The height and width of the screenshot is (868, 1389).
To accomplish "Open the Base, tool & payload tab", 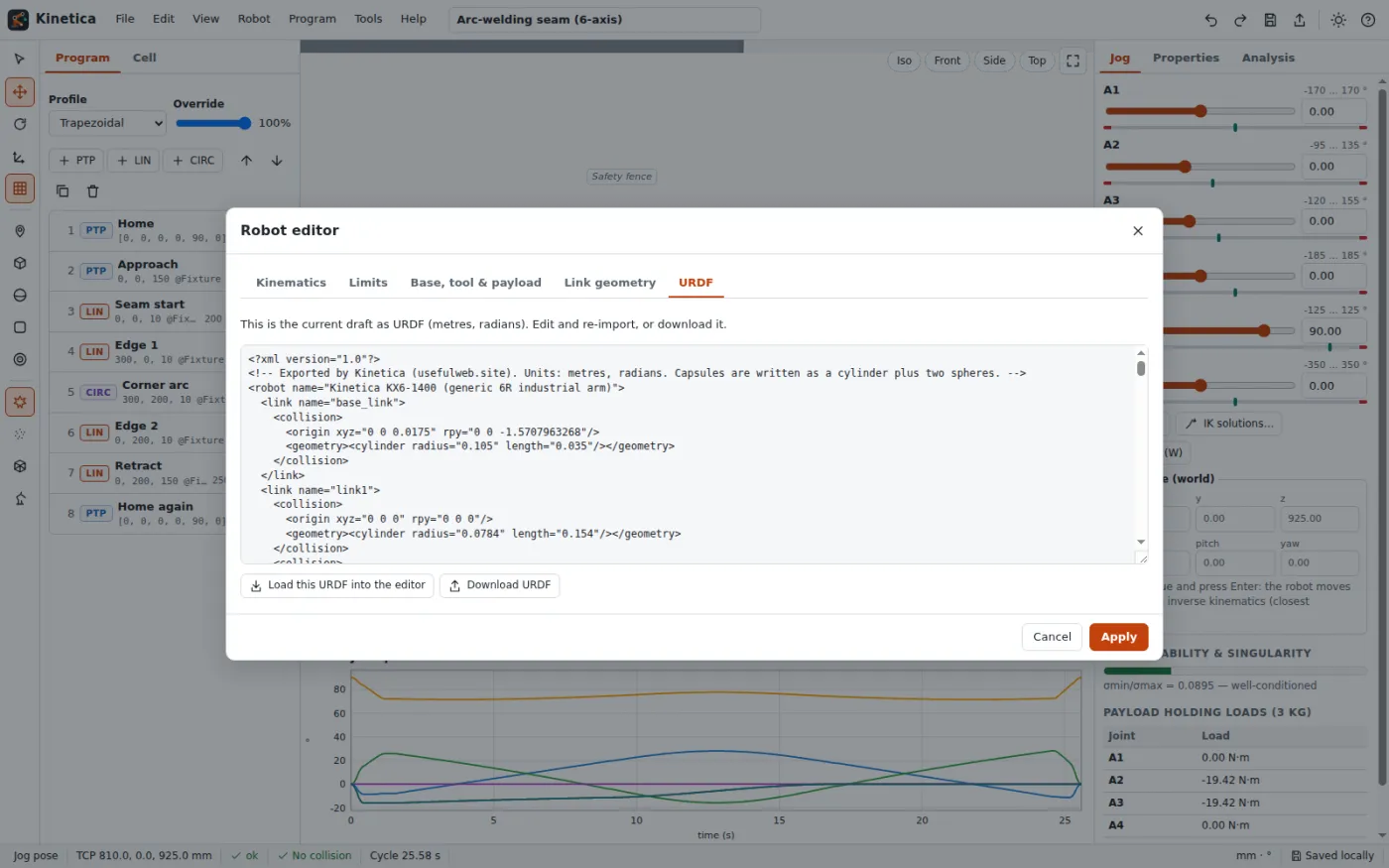I will pos(476,283).
